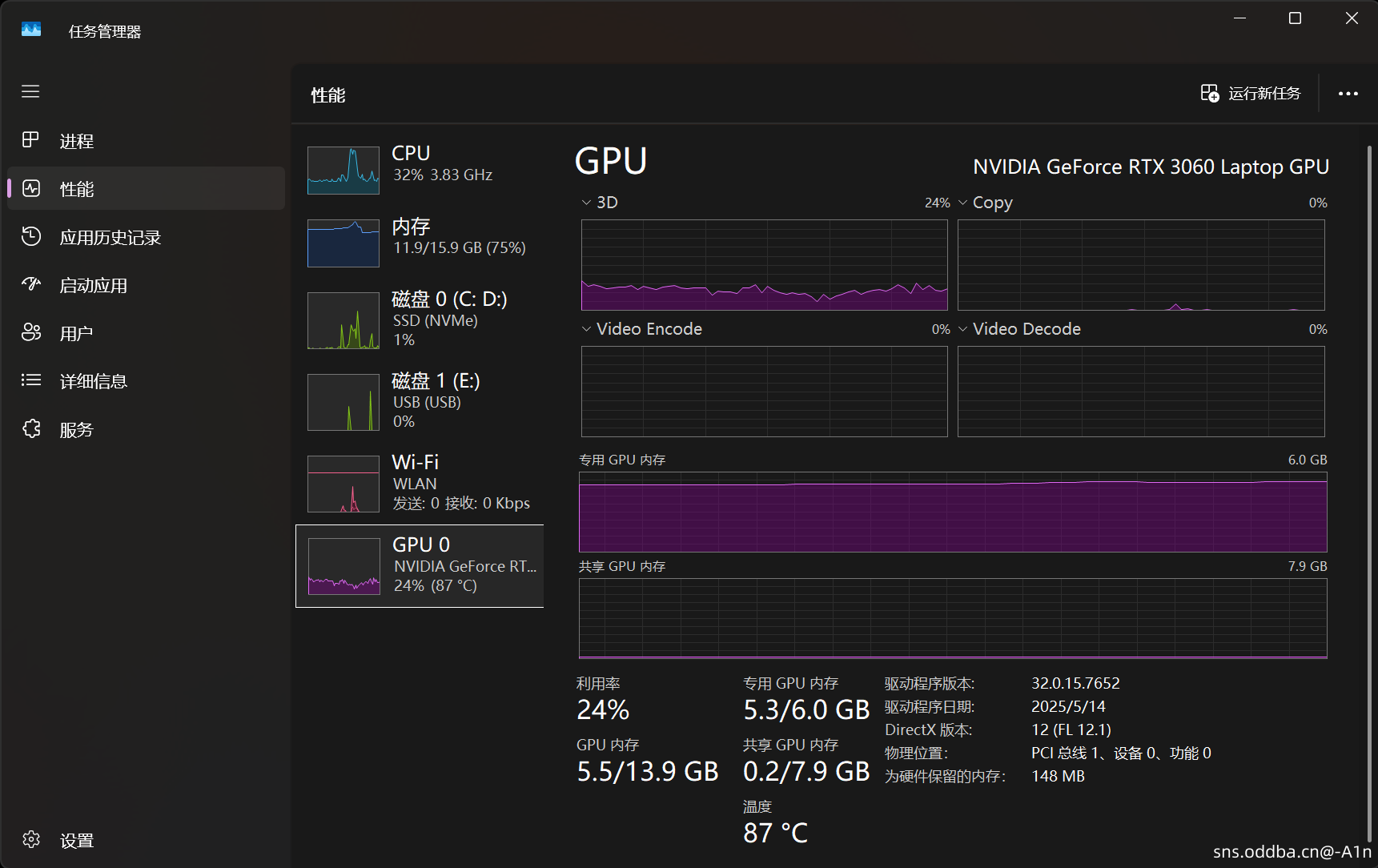Viewport: 1378px width, 868px height.
Task: Select the 性能 performance sidebar icon
Action: click(30, 188)
